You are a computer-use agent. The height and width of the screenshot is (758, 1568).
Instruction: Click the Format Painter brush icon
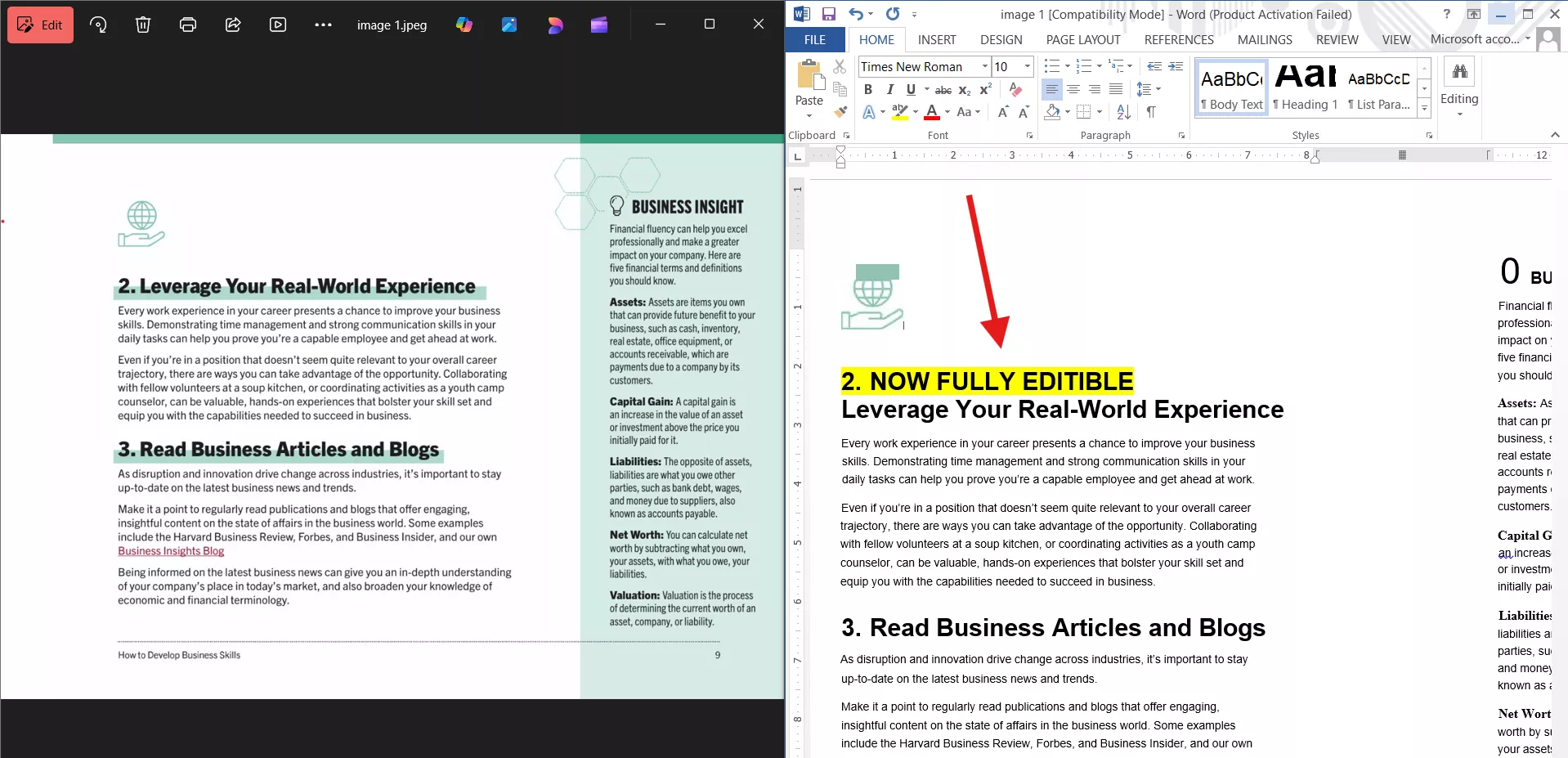[840, 112]
